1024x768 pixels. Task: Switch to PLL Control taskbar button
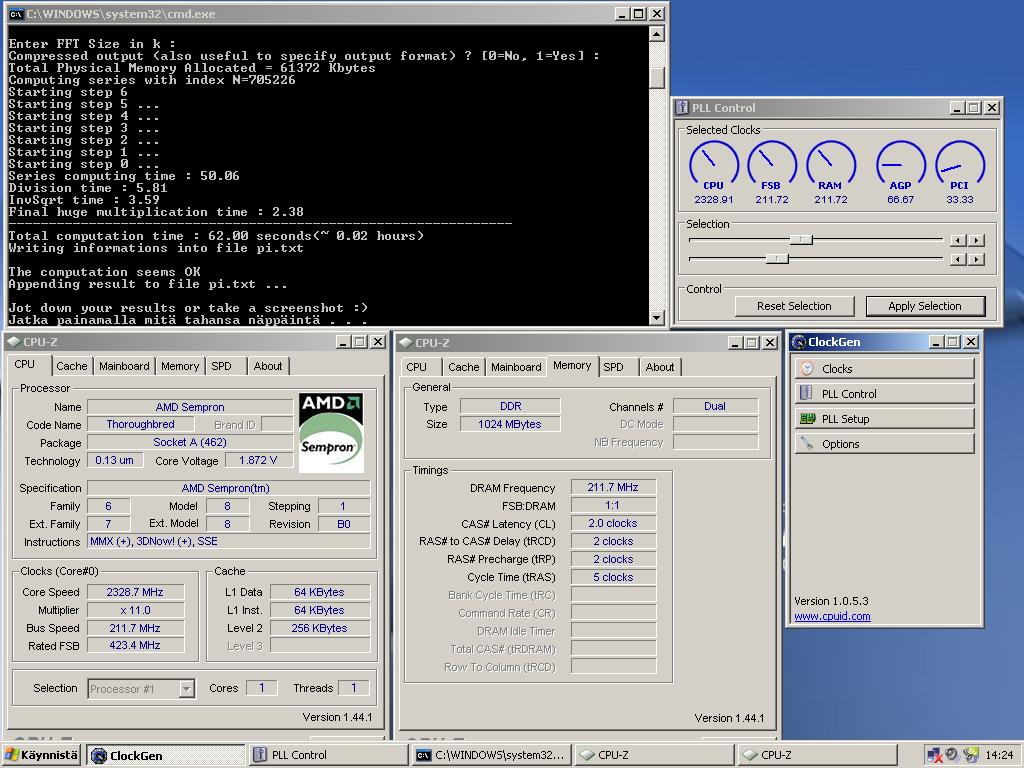click(x=329, y=755)
